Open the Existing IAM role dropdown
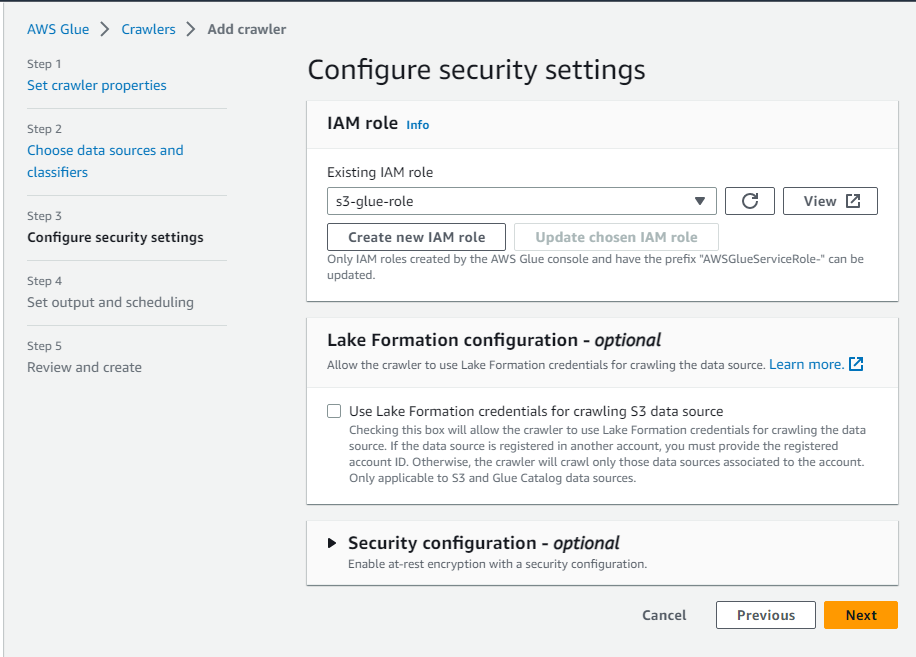 click(x=521, y=201)
